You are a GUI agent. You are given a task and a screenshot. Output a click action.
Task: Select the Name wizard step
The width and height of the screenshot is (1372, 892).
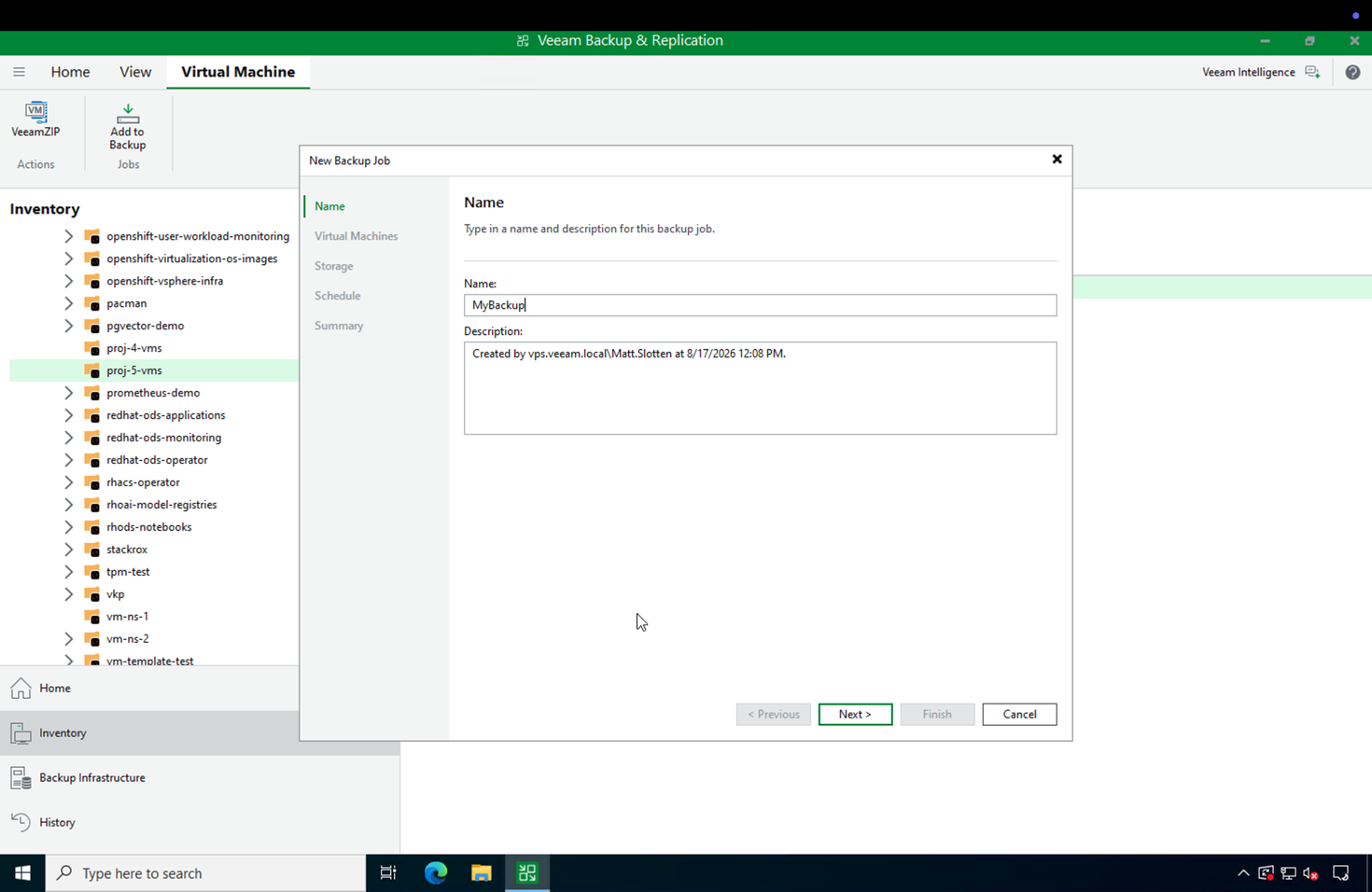point(329,206)
